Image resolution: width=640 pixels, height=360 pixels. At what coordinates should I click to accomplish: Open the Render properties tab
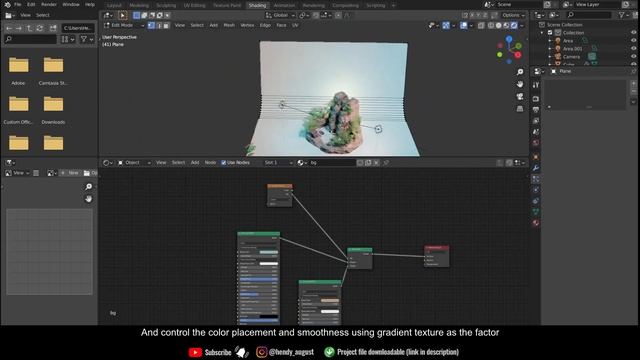tap(536, 99)
